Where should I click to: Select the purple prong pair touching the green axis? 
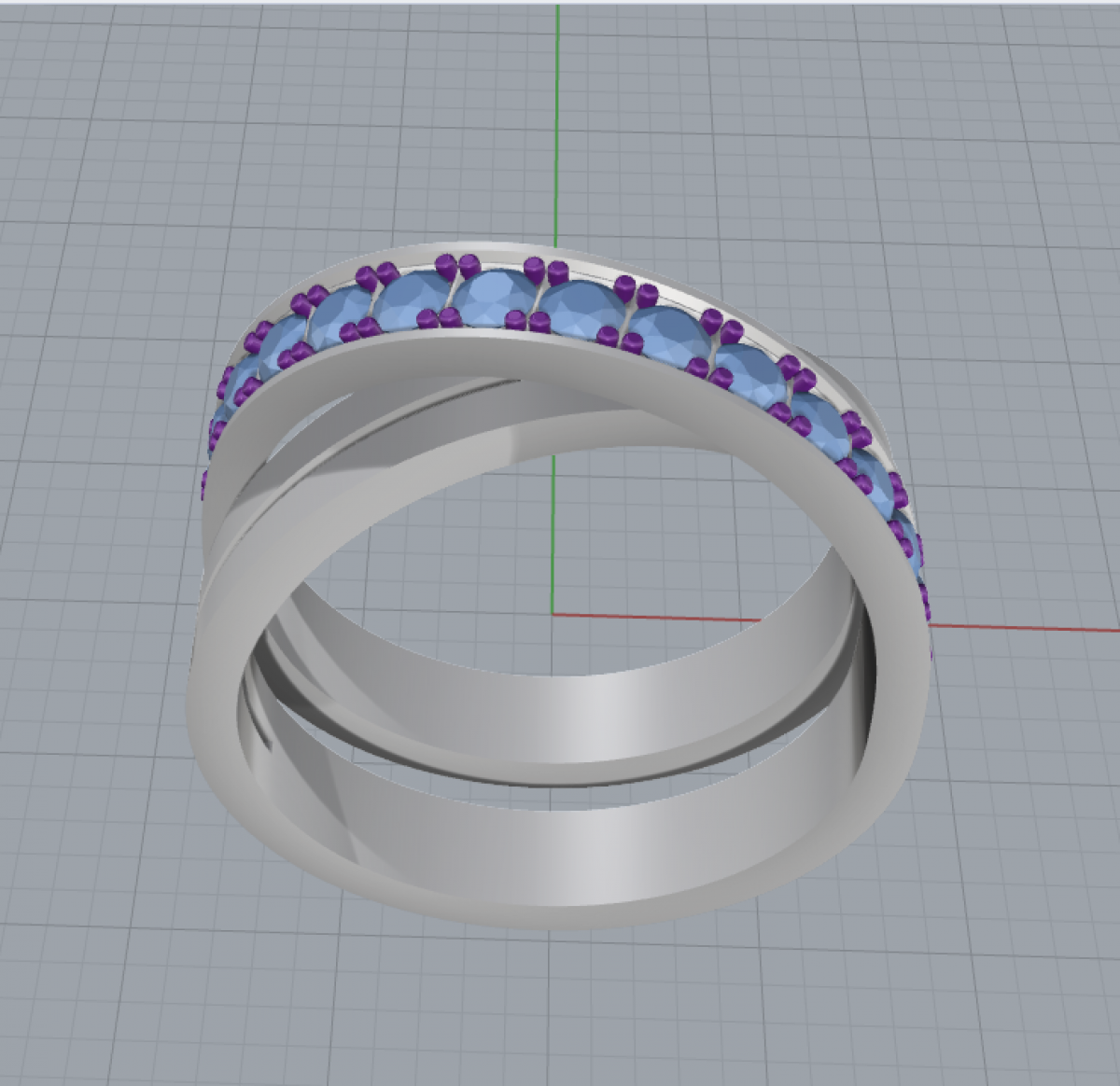[x=546, y=271]
